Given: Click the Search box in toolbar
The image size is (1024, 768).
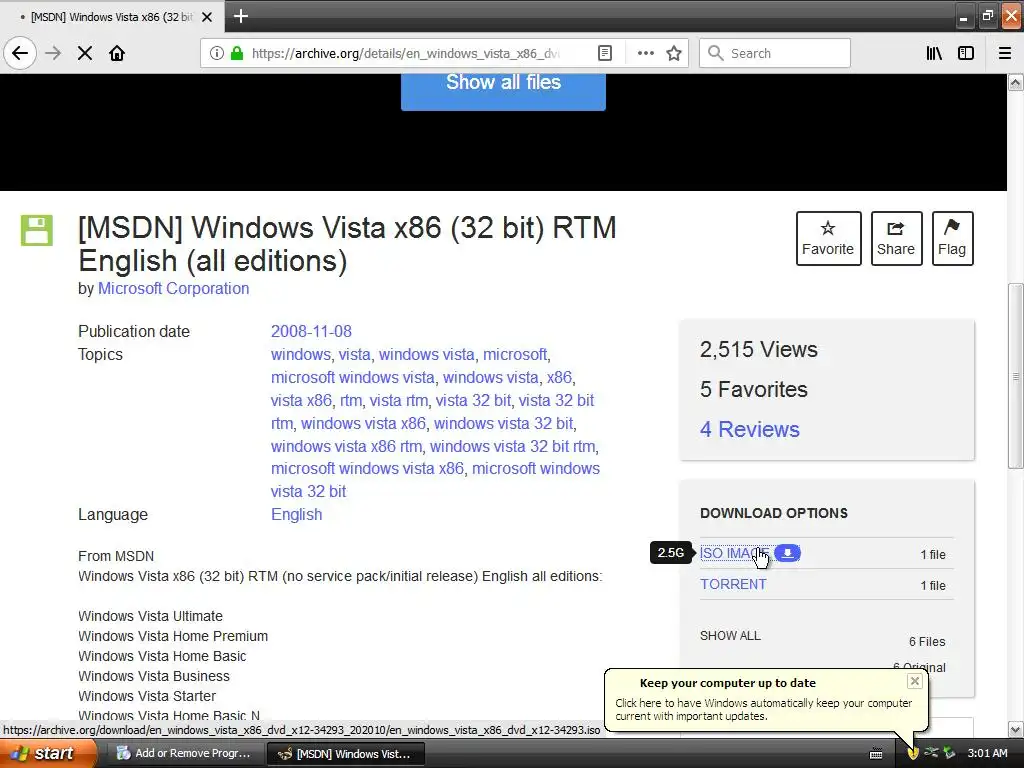Looking at the screenshot, I should click(x=775, y=53).
